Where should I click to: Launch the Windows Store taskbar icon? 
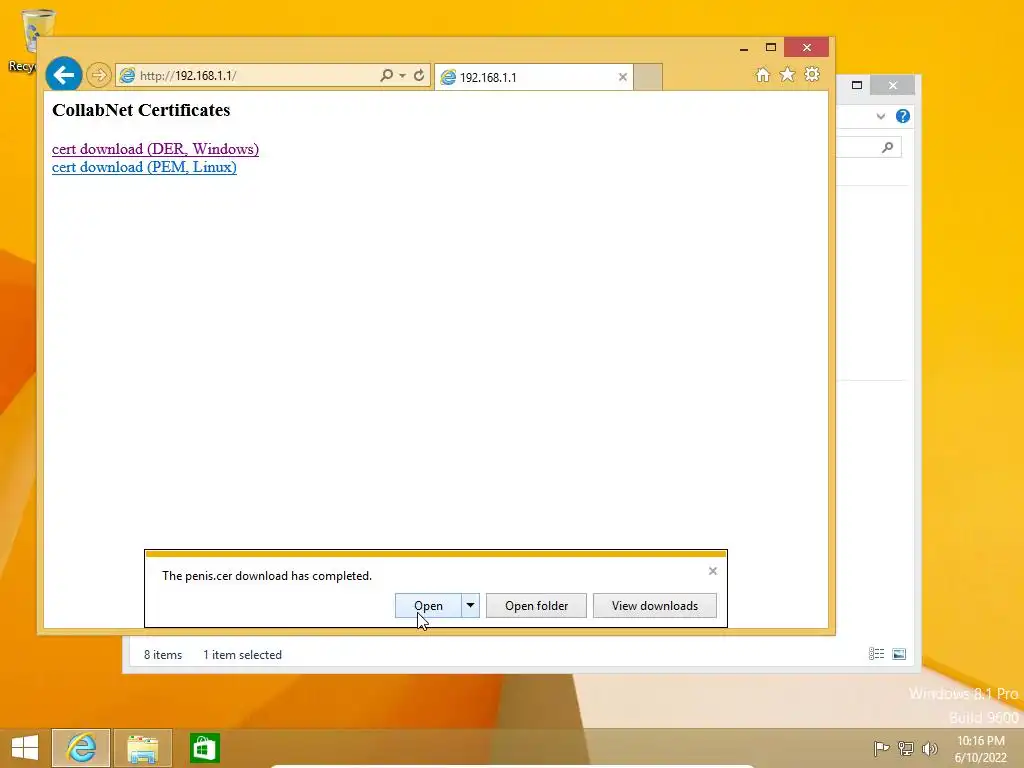point(204,748)
